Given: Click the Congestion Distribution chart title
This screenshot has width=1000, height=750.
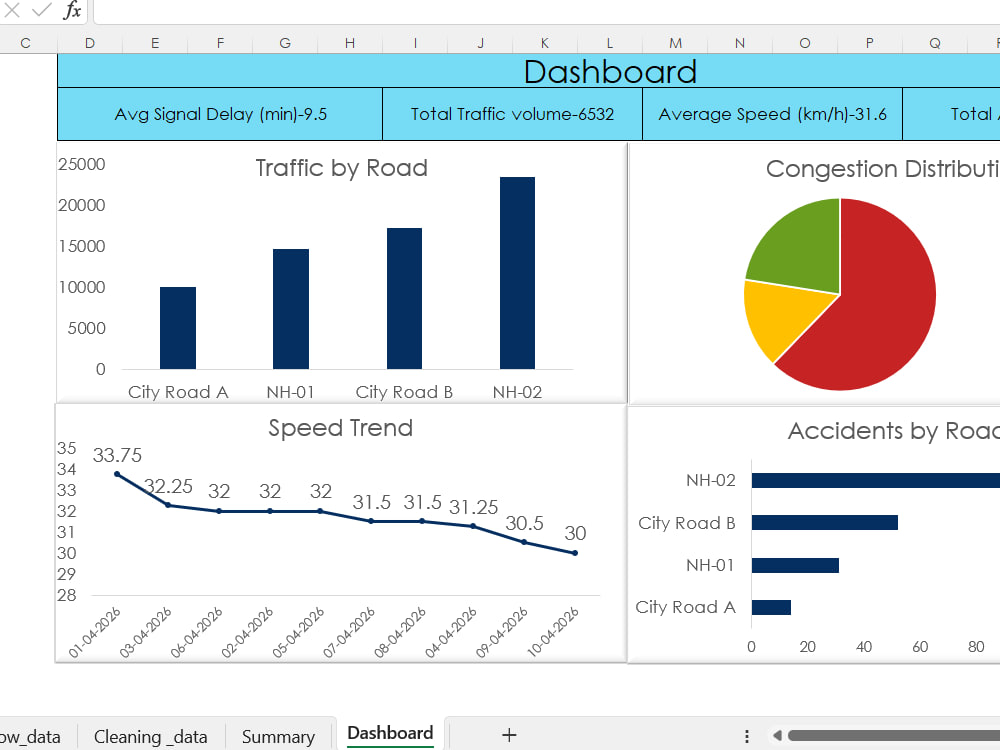Looking at the screenshot, I should tap(883, 169).
